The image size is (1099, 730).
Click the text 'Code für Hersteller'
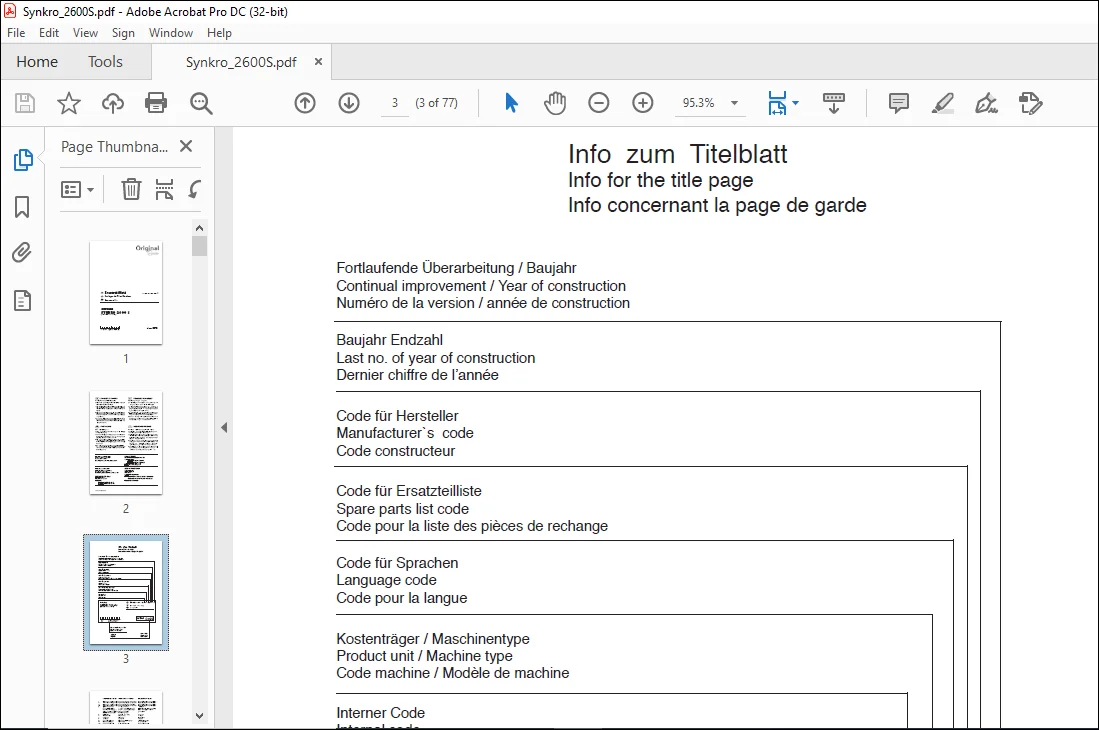(x=397, y=415)
